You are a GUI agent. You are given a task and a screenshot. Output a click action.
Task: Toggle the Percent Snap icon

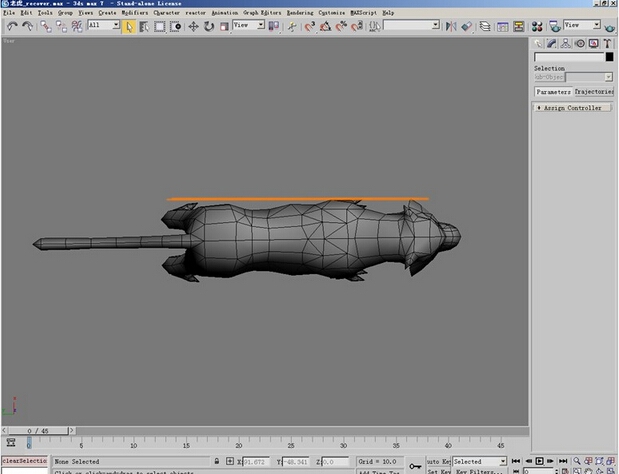341,26
